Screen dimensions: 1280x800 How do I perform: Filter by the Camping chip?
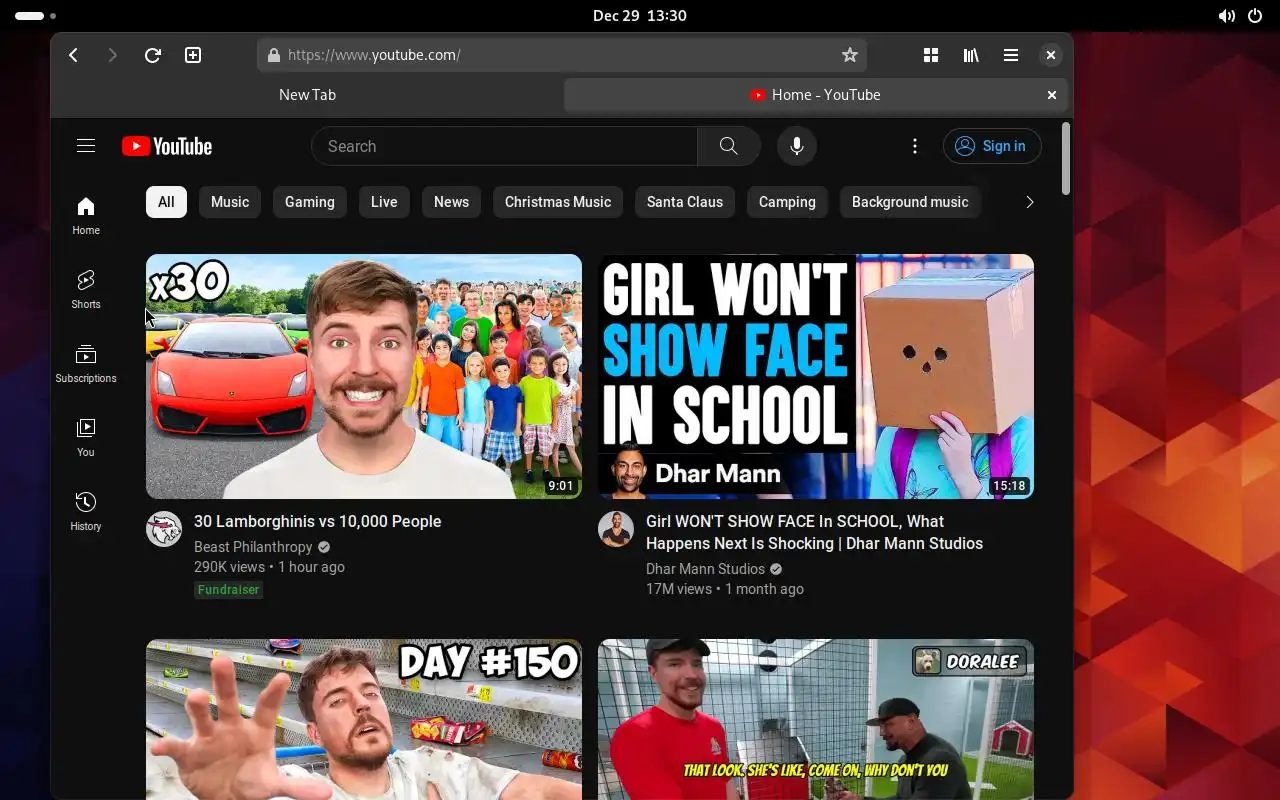pos(787,202)
